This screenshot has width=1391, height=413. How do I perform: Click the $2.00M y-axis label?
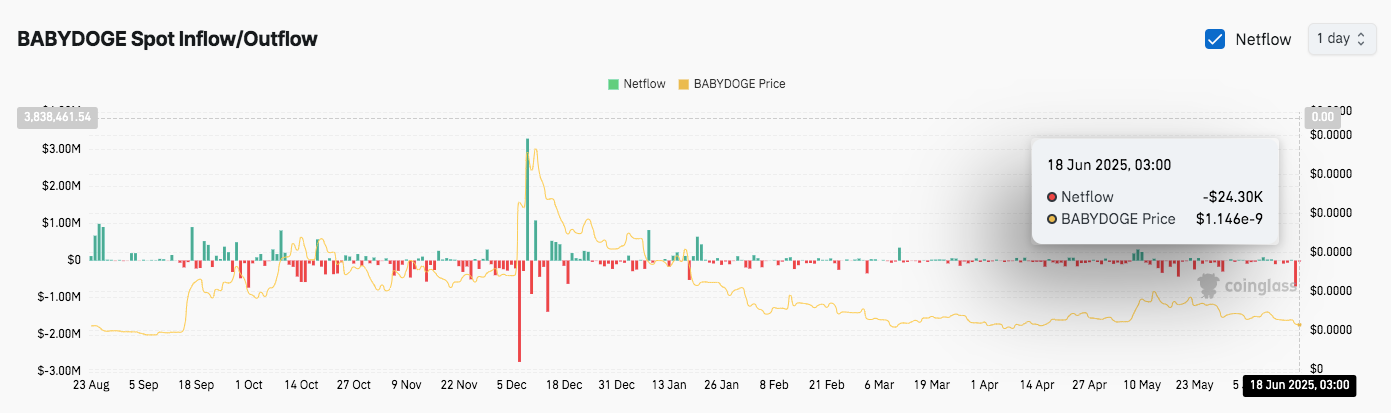pos(64,186)
